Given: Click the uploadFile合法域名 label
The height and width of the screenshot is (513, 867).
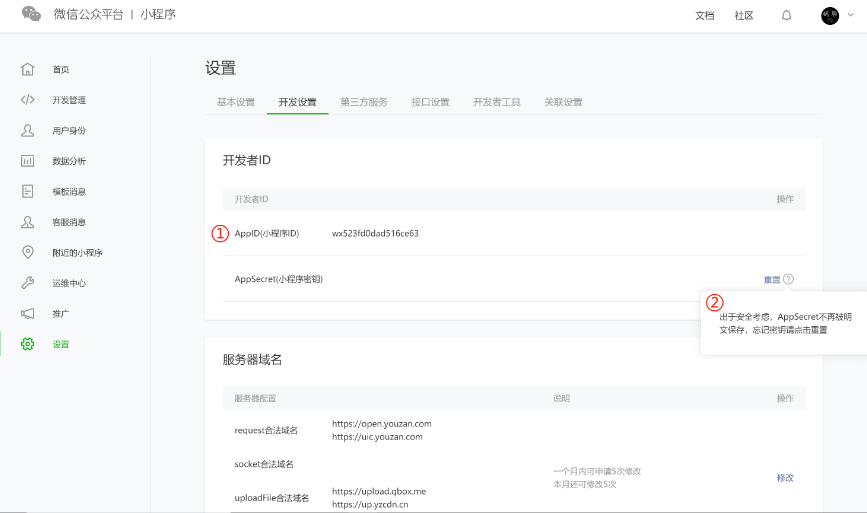Looking at the screenshot, I should click(271, 498).
